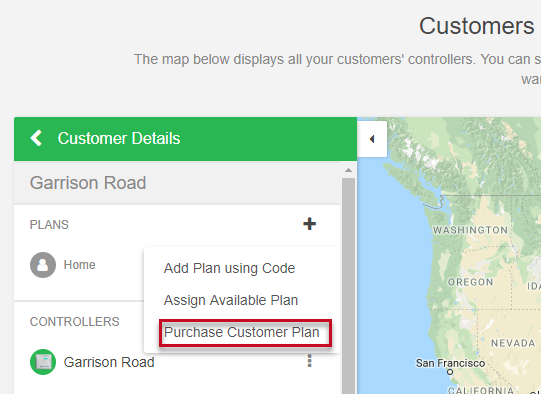Open the Home plan entry
Screen dimensions: 541x394
point(79,265)
